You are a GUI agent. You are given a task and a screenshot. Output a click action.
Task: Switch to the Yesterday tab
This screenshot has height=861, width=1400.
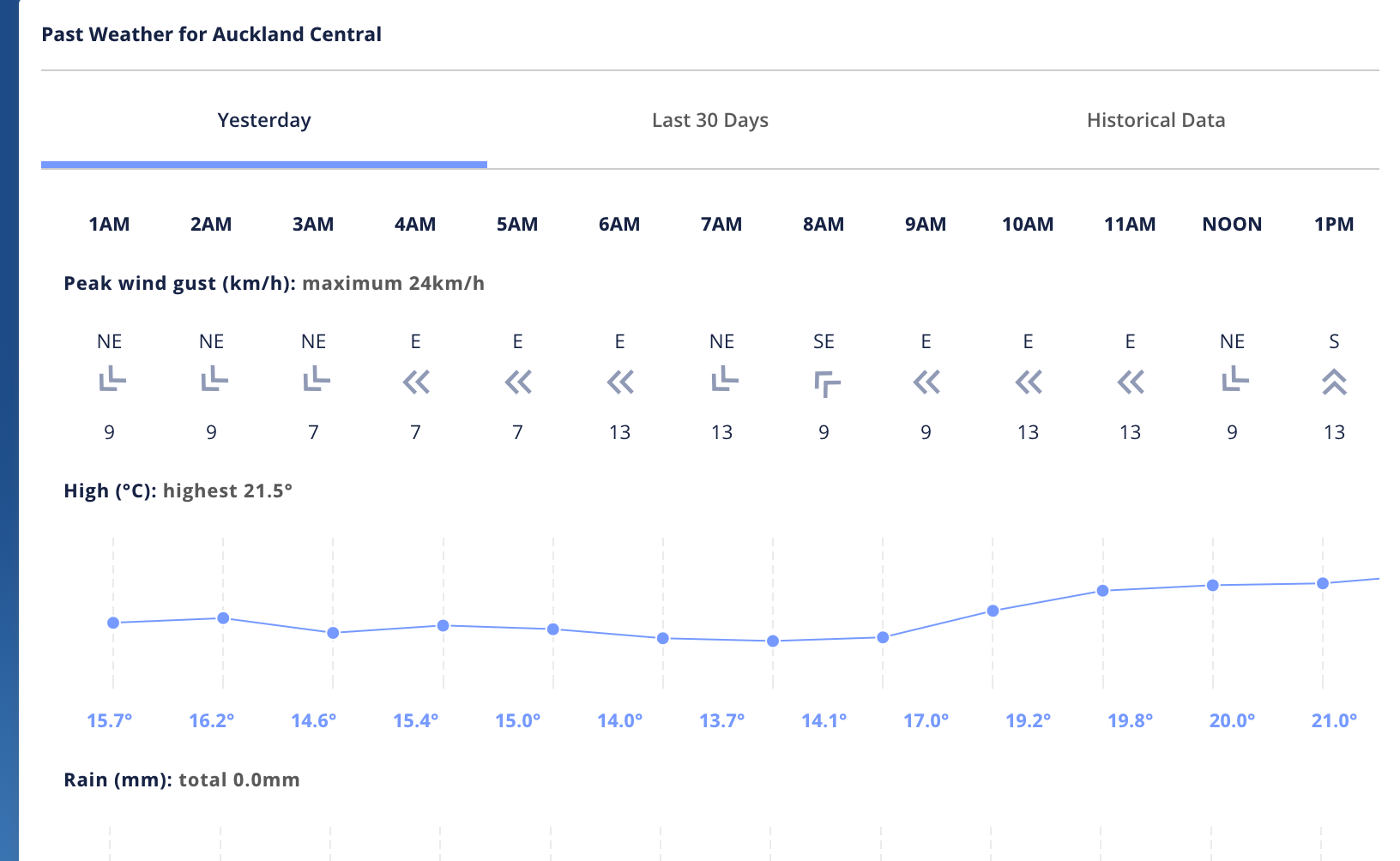tap(264, 121)
